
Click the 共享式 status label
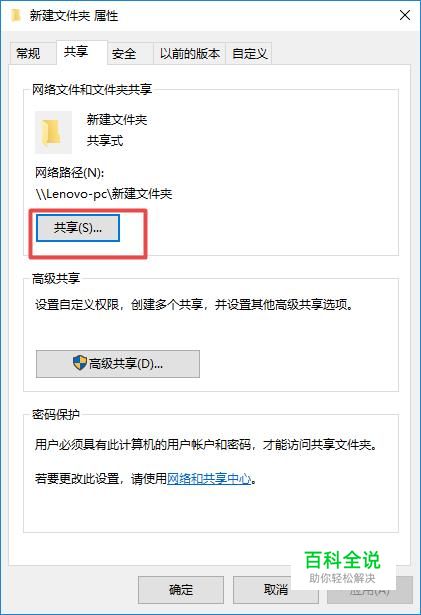pyautogui.click(x=105, y=140)
